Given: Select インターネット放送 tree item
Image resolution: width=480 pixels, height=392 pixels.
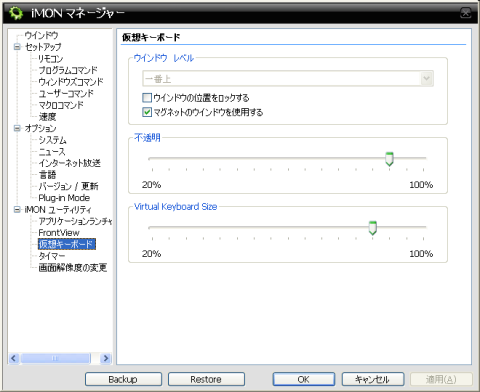Looking at the screenshot, I should pos(69,163).
